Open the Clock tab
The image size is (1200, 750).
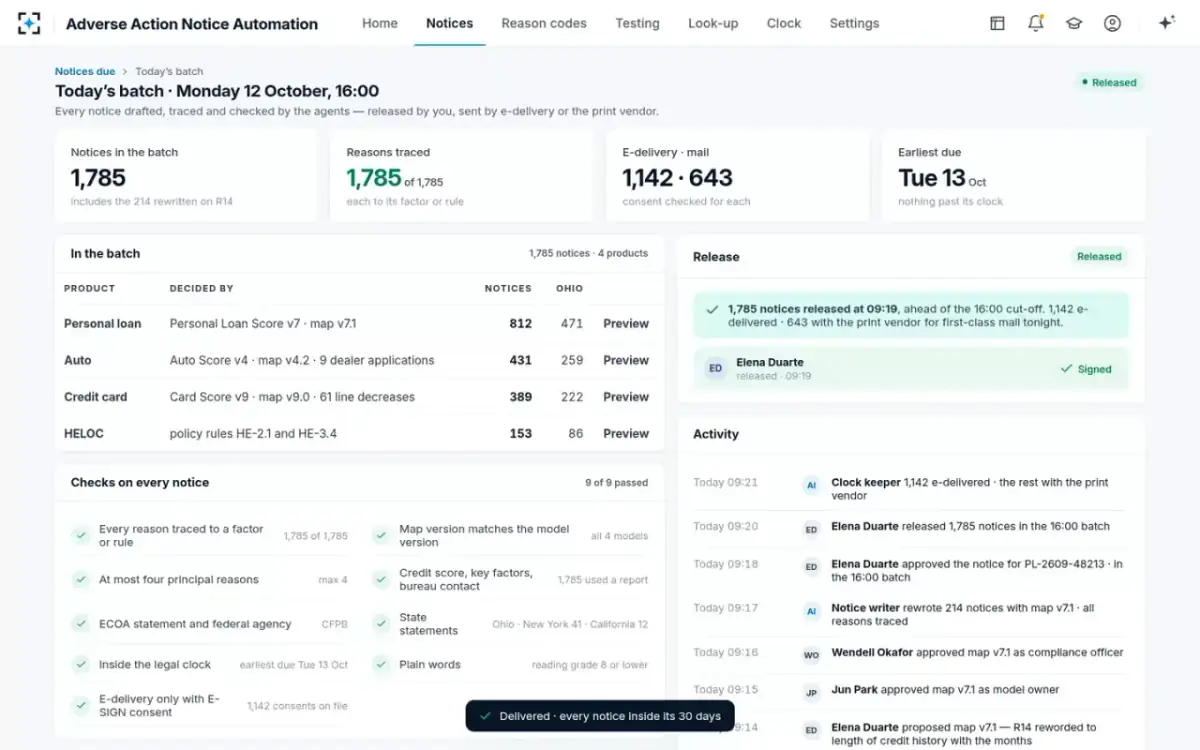tap(784, 23)
